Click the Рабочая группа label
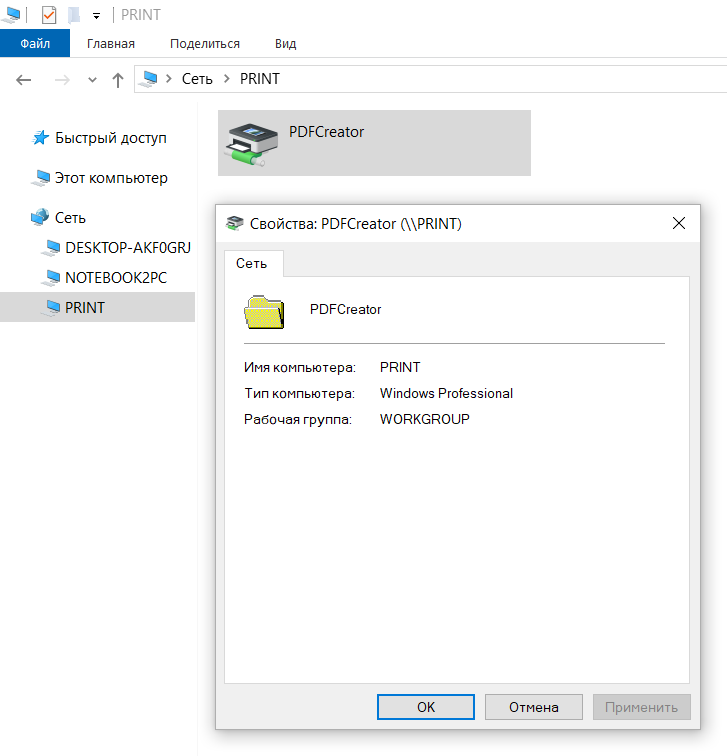Viewport: 727px width, 756px height. (298, 420)
